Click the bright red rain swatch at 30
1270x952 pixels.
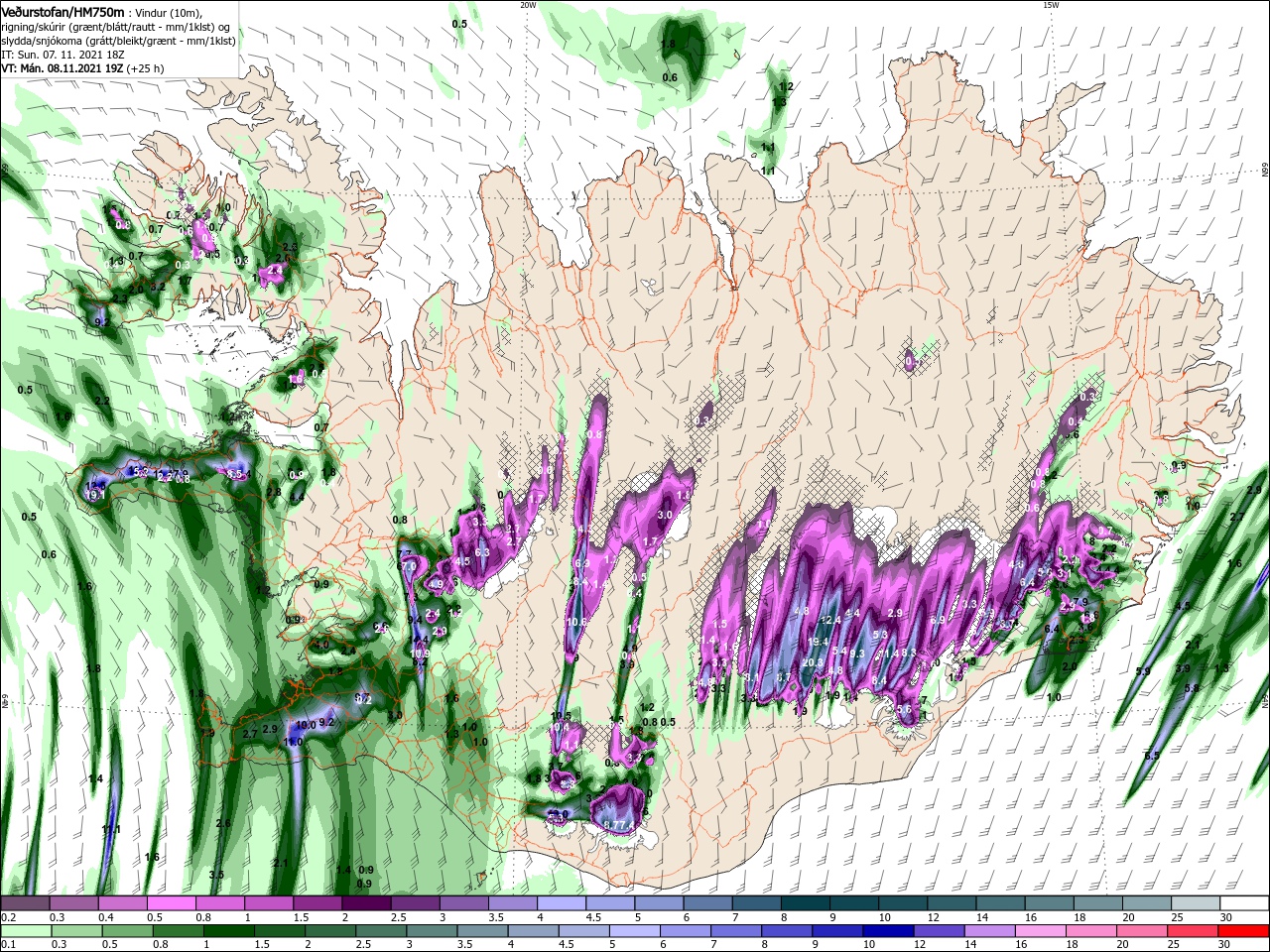pos(1244,931)
